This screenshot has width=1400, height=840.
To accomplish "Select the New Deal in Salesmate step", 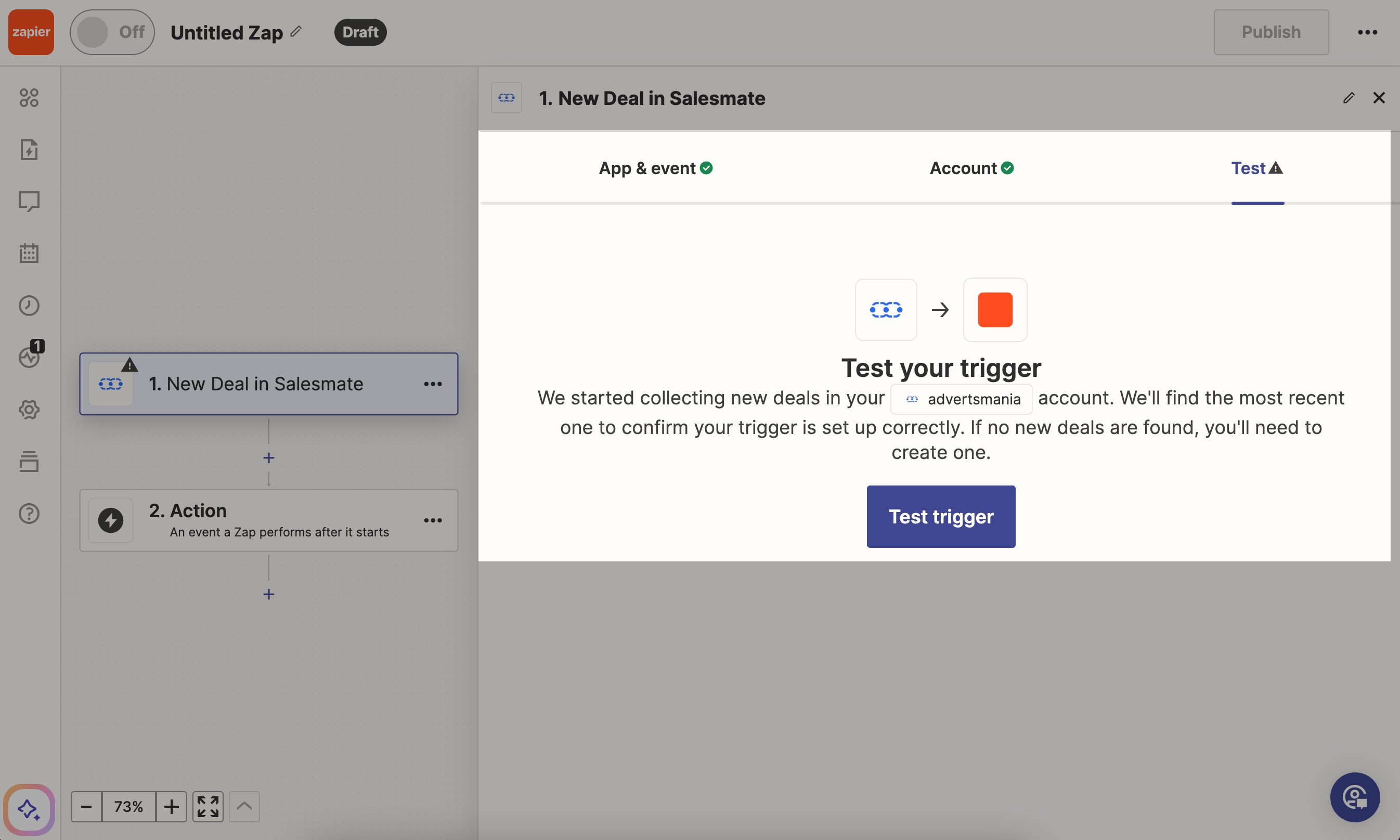I will (x=268, y=384).
